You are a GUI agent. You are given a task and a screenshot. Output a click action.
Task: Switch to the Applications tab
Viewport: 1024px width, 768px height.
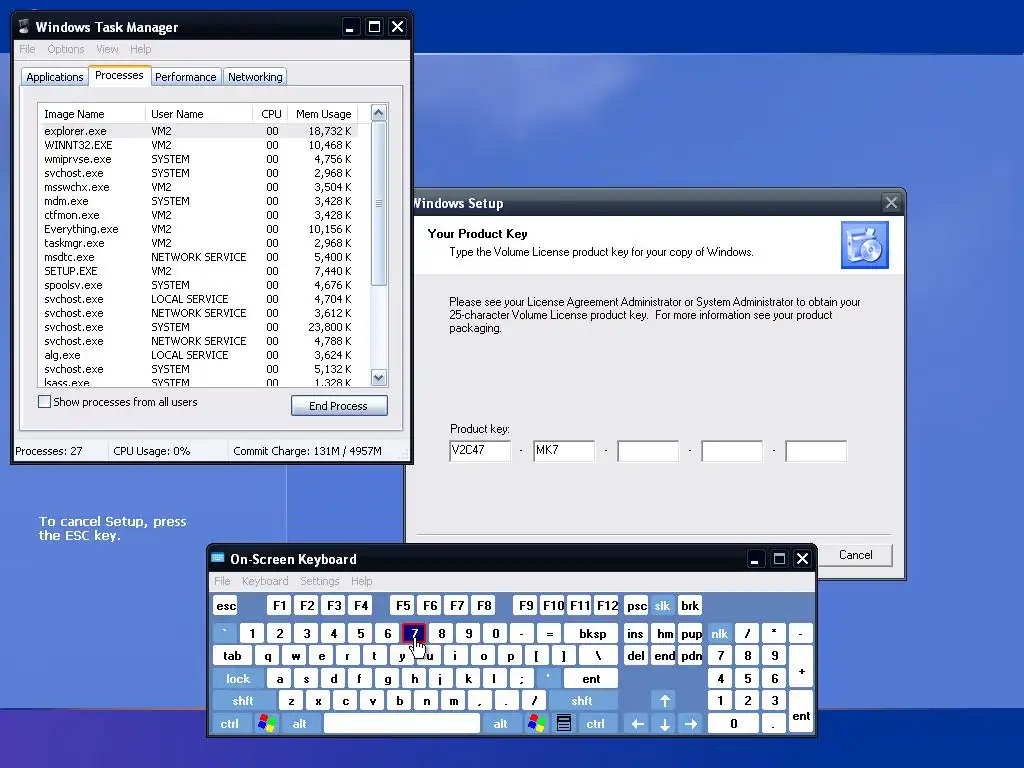tap(55, 77)
